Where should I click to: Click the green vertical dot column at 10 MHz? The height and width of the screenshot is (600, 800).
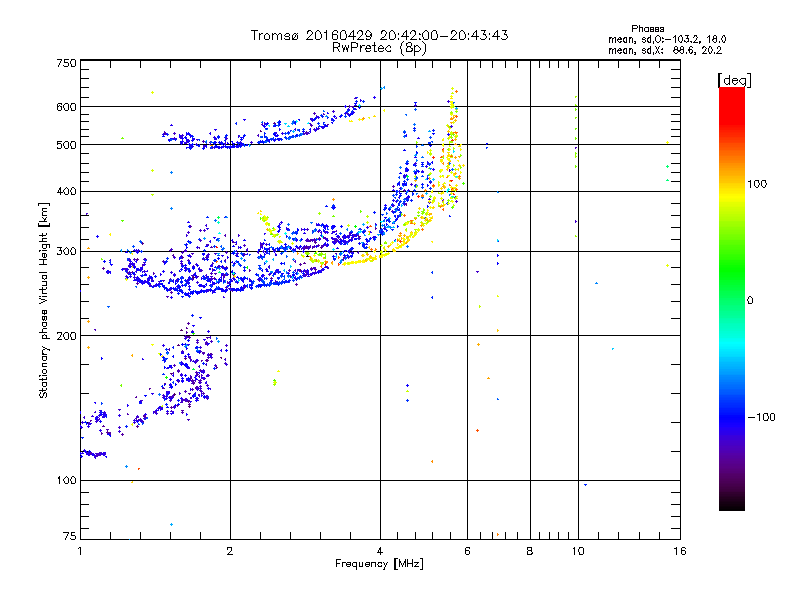coord(576,132)
